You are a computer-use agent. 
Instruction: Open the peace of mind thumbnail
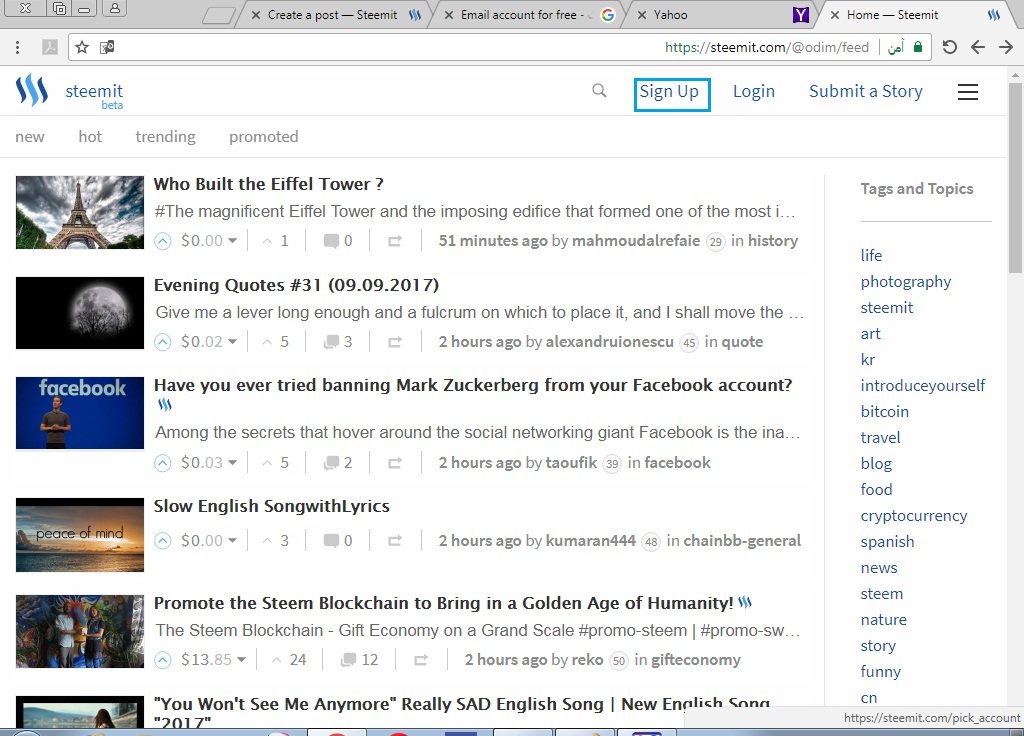[80, 535]
